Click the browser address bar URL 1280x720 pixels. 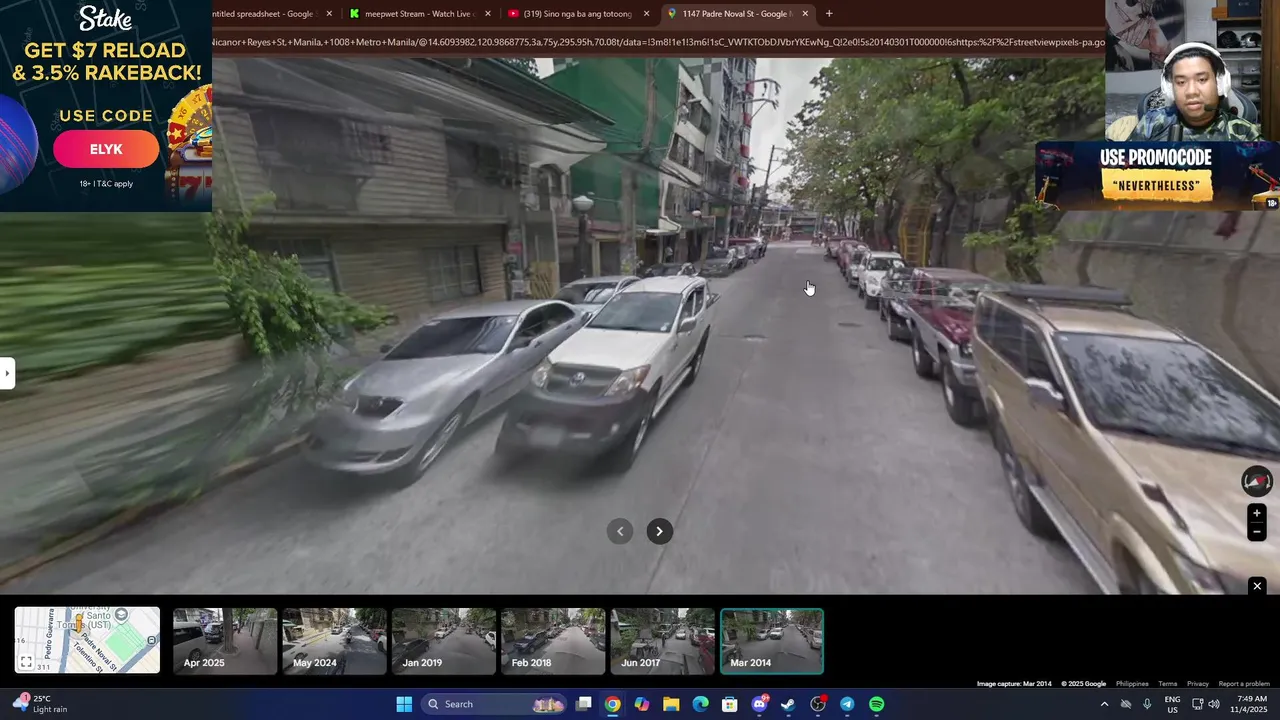pyautogui.click(x=658, y=42)
